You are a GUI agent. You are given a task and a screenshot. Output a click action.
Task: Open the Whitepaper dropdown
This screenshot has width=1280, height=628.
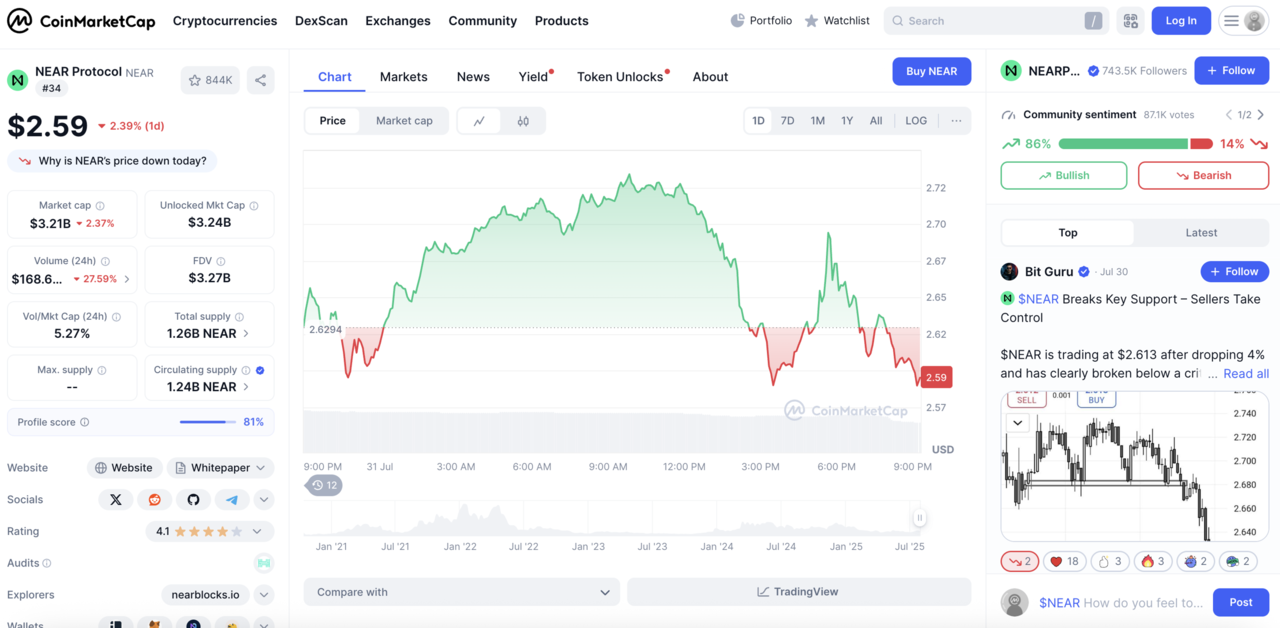coord(220,468)
